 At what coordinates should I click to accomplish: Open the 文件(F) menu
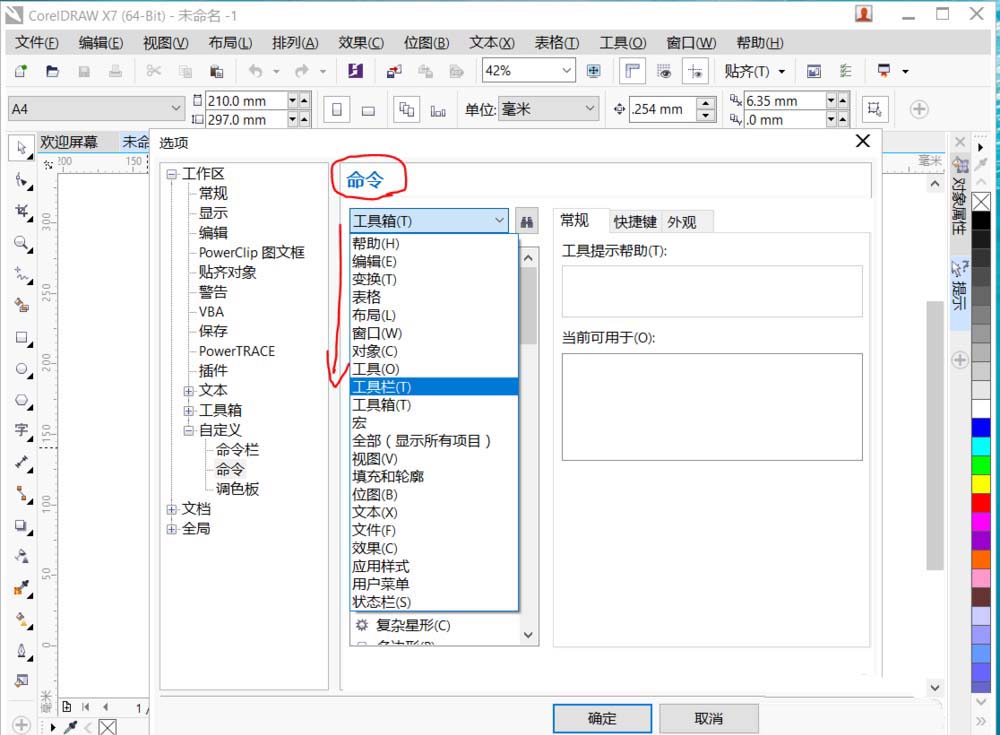tap(36, 43)
